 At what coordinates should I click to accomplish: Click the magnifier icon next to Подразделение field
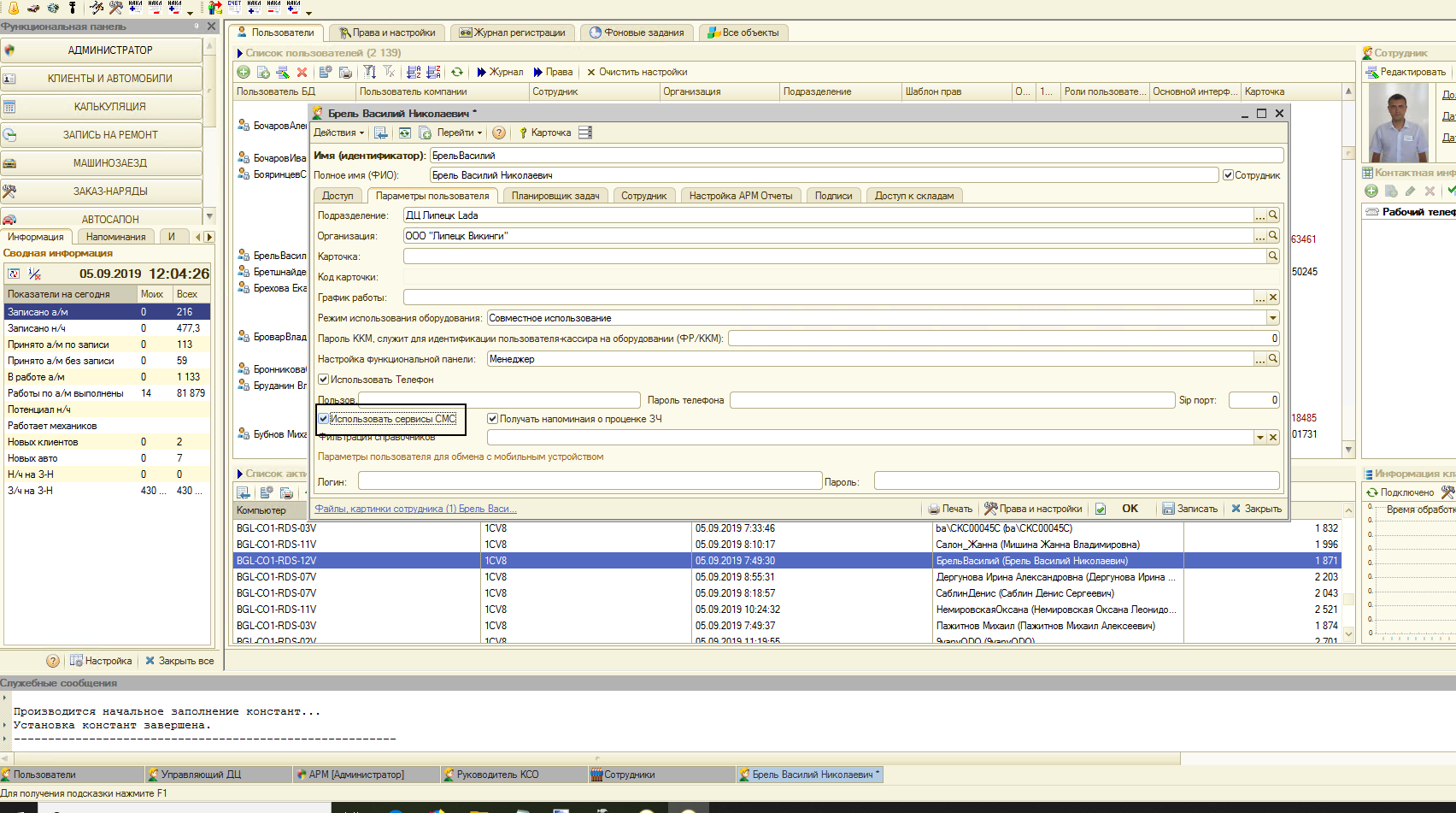point(1273,215)
